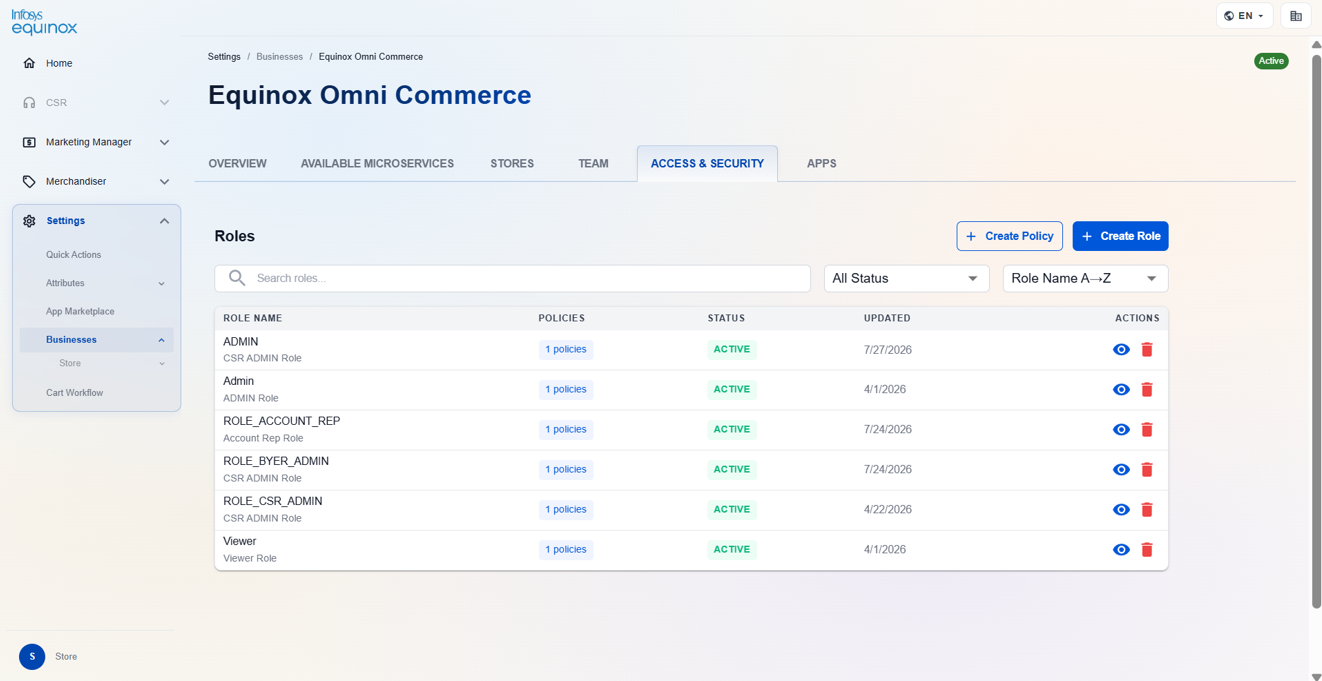
Task: Open Cart Workflow in sidebar
Action: pyautogui.click(x=74, y=393)
